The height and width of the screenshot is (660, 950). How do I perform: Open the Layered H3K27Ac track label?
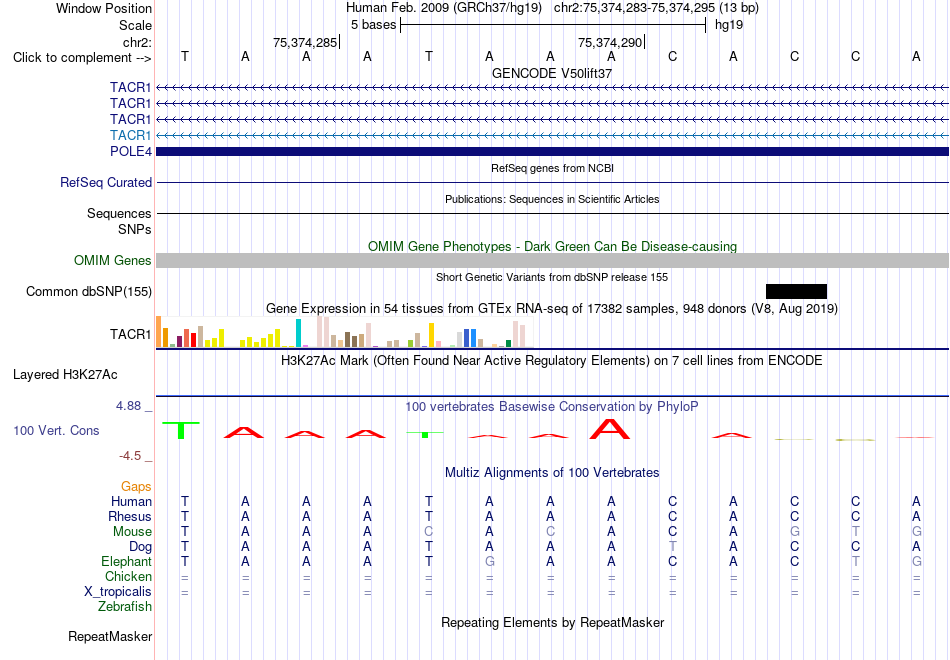(x=65, y=375)
